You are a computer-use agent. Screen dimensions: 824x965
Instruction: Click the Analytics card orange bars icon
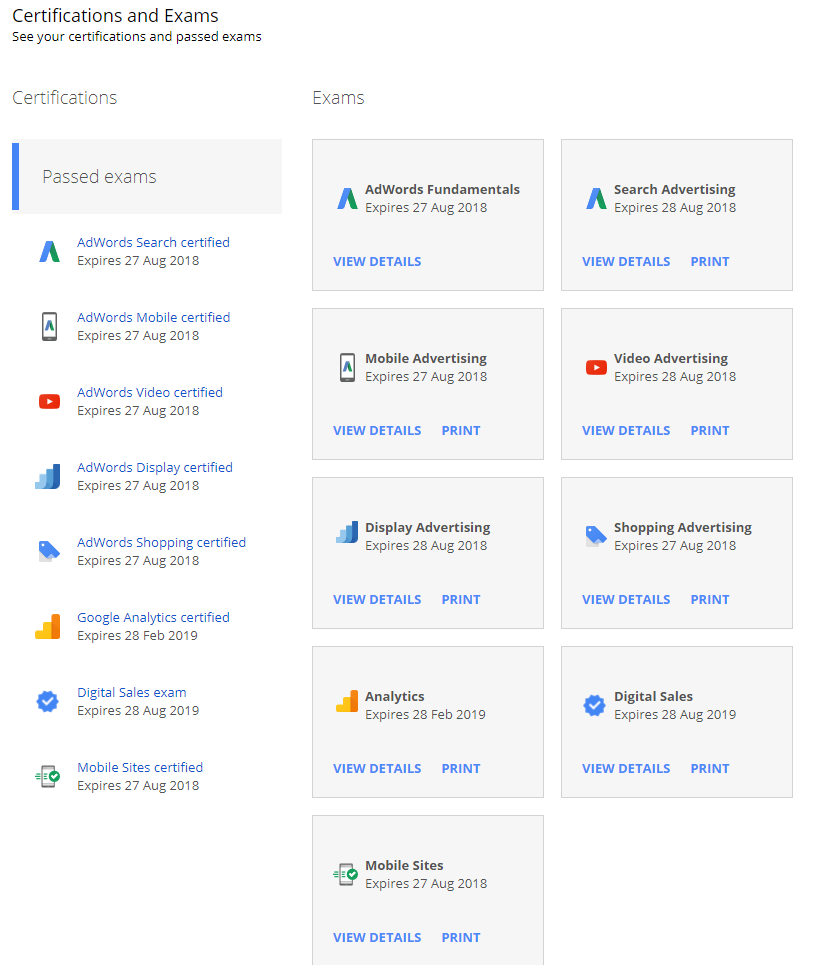(347, 702)
